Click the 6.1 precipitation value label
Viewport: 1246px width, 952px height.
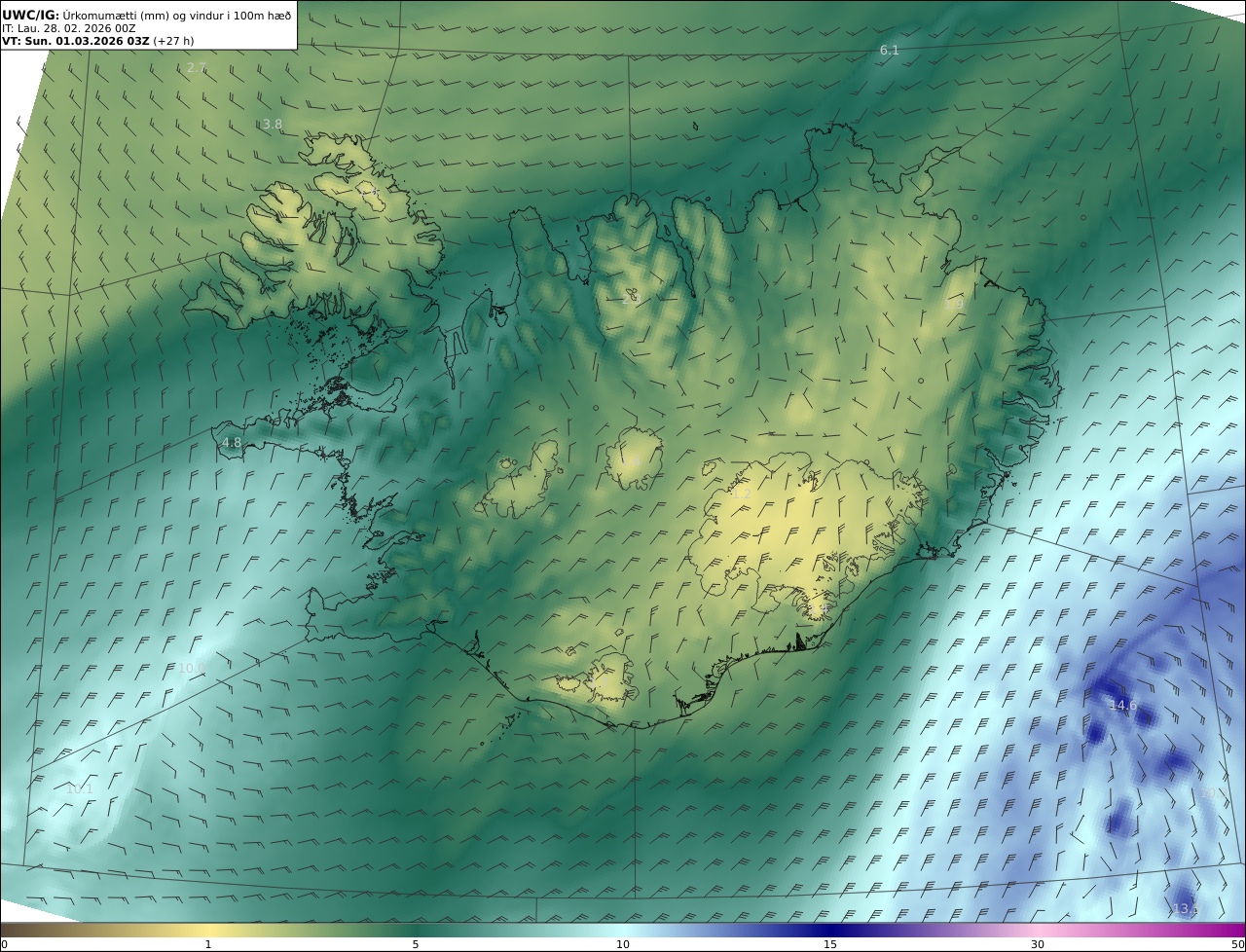tap(890, 50)
